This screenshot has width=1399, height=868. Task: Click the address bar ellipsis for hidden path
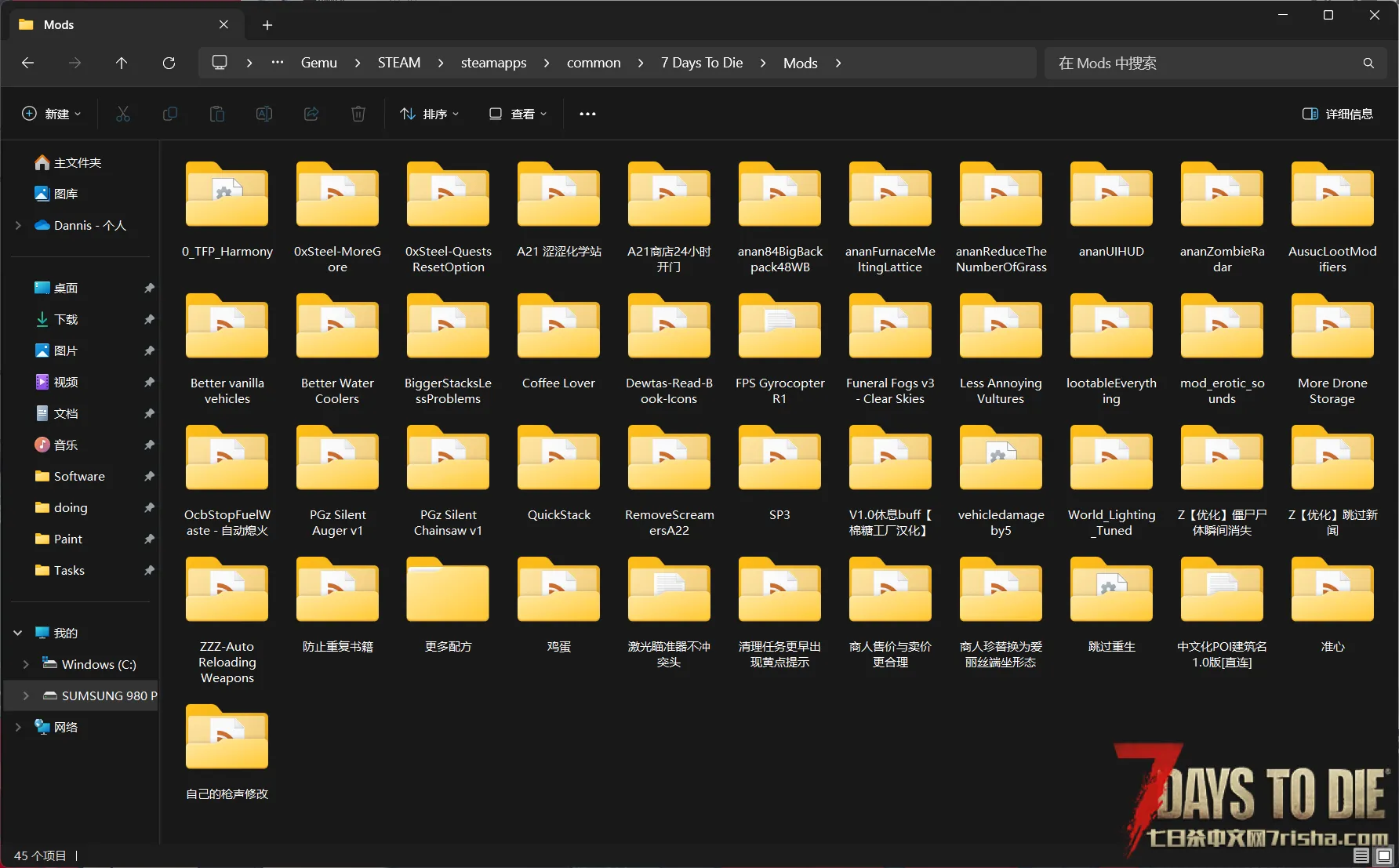click(x=278, y=62)
